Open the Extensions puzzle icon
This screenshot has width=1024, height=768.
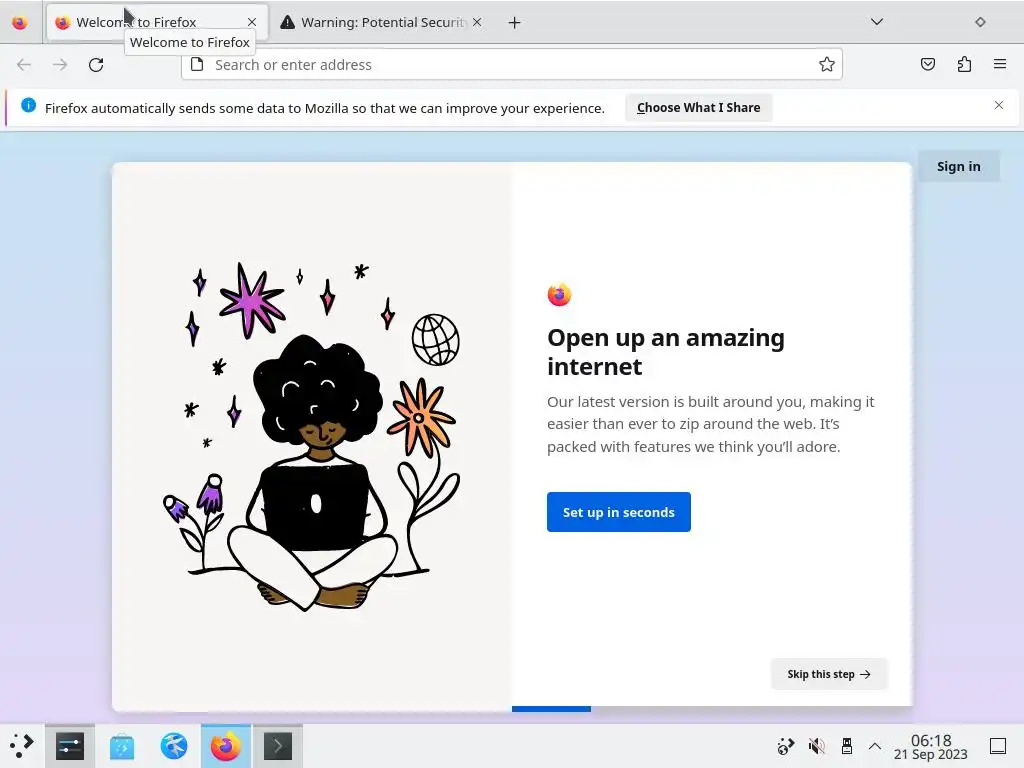coord(964,64)
